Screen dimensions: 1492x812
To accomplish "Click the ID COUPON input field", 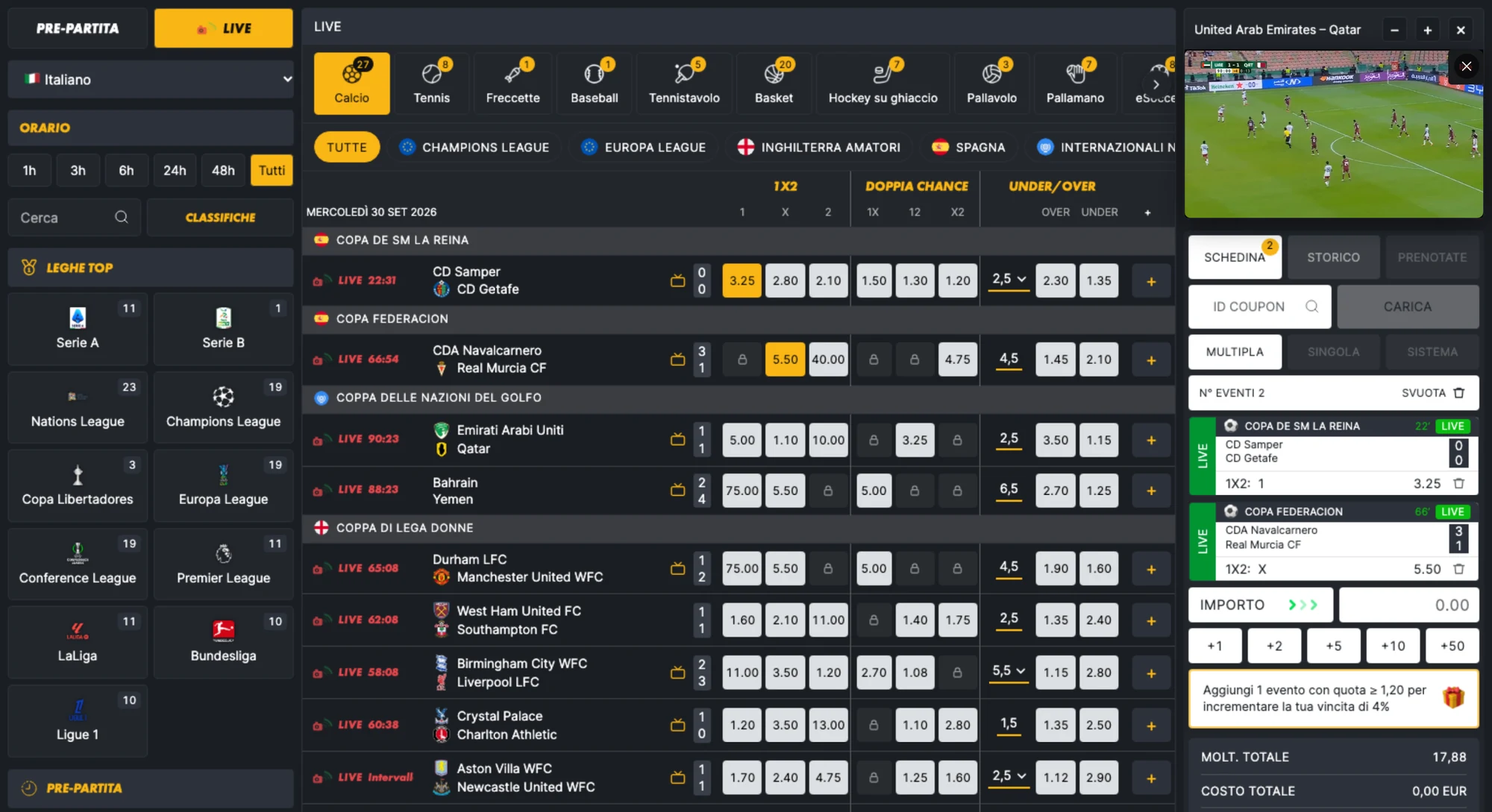I will click(1259, 306).
